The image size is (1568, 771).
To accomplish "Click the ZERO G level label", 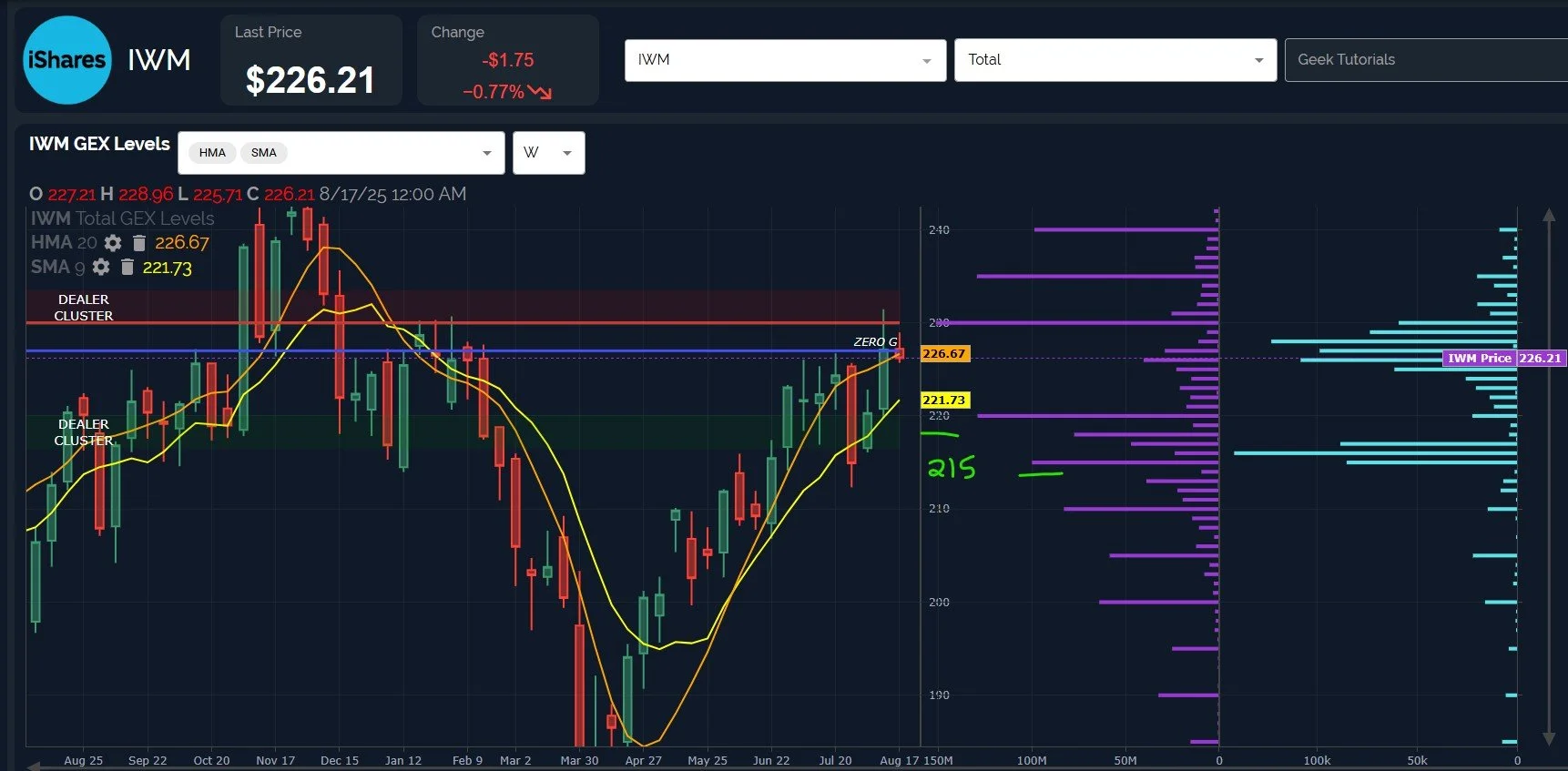I will coord(875,342).
